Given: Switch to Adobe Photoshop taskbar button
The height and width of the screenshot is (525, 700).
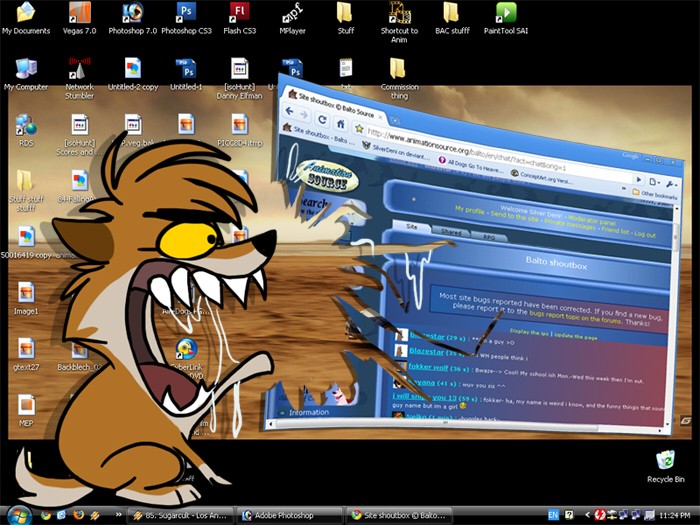Looking at the screenshot, I should click(x=290, y=515).
